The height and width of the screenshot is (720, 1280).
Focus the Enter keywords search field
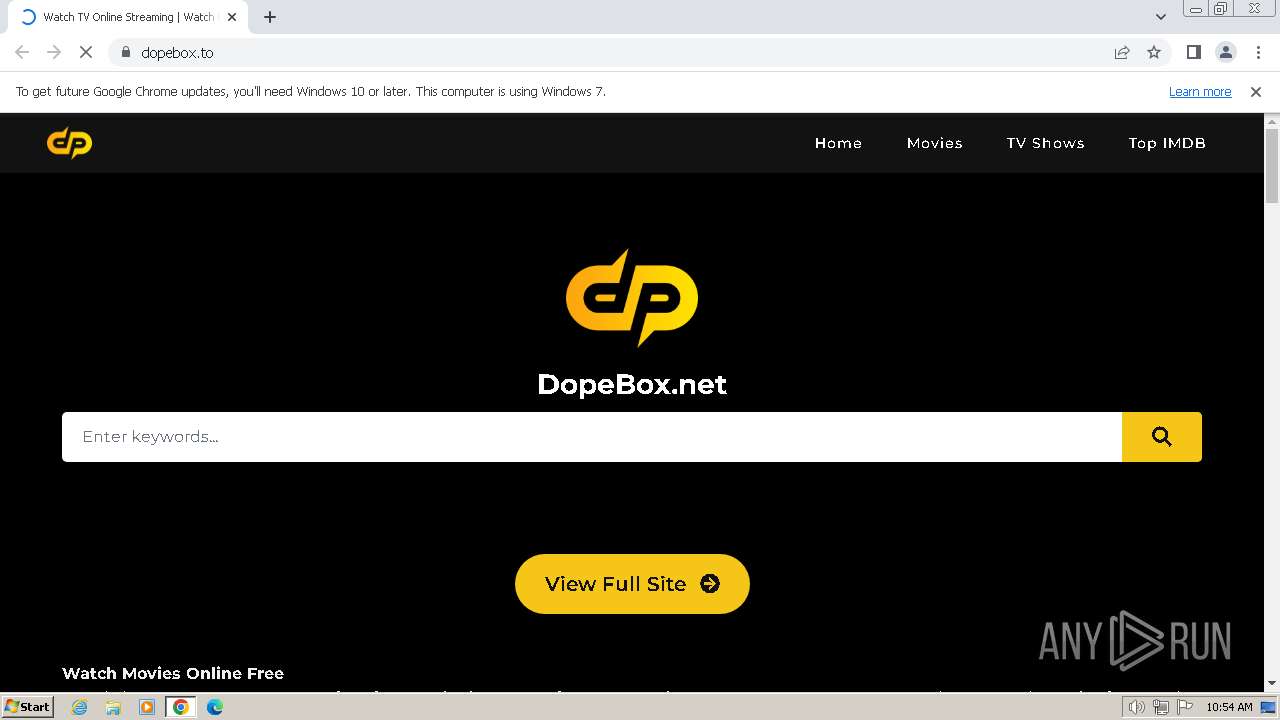pos(592,437)
